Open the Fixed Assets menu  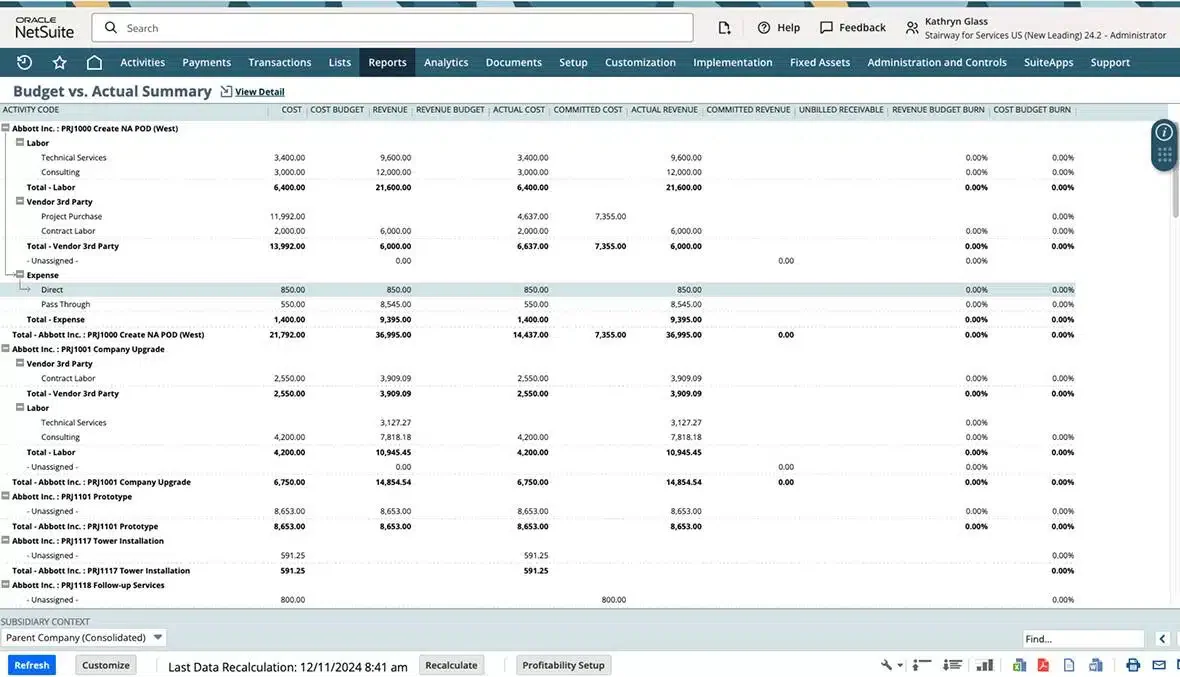[x=820, y=62]
